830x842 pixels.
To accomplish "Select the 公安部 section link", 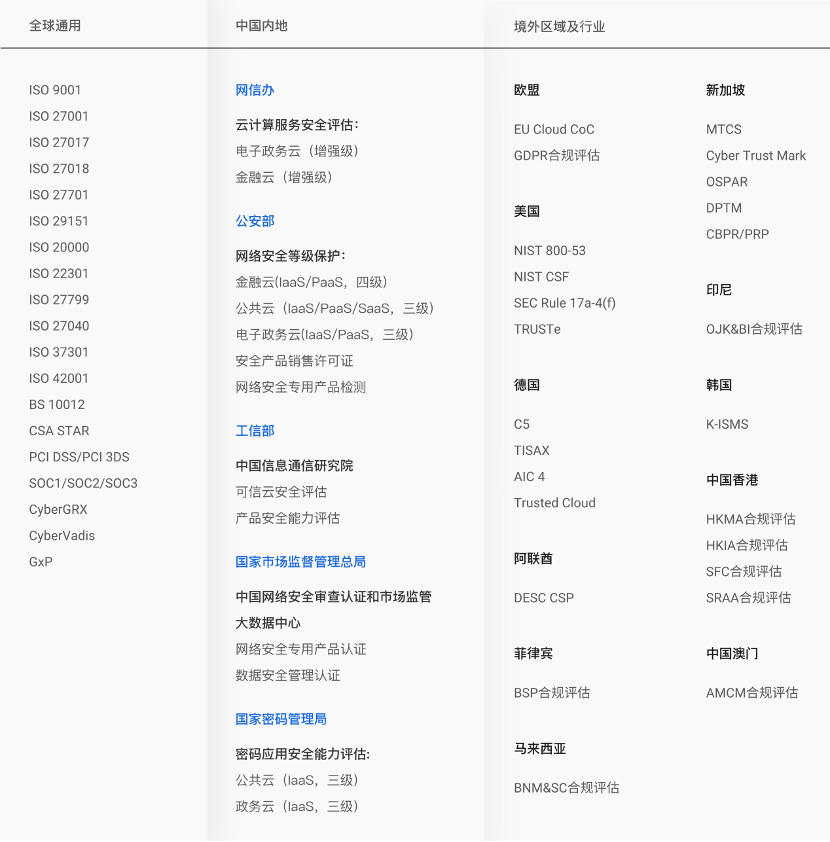I will tap(255, 221).
